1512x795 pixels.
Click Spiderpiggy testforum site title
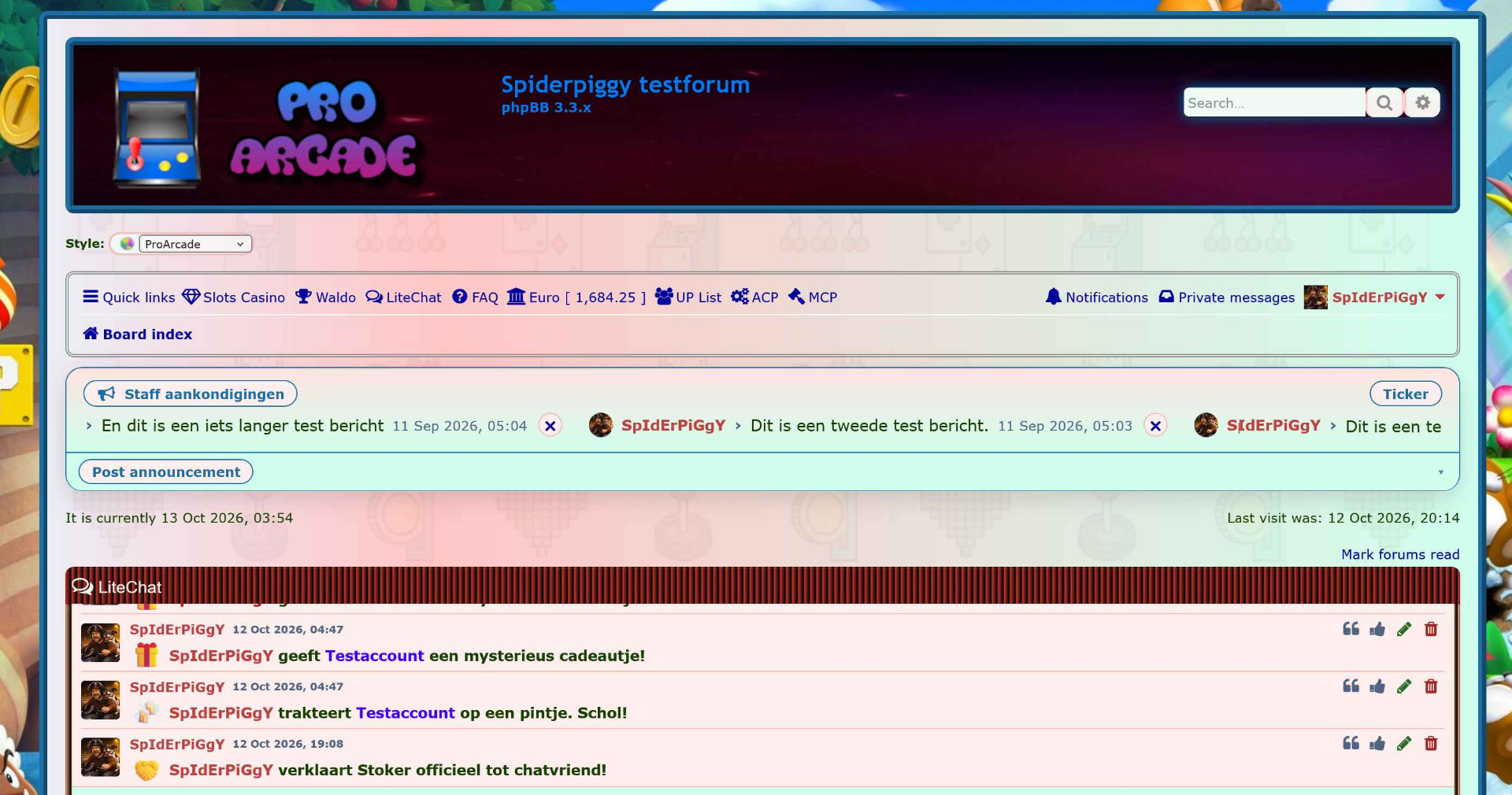(625, 84)
